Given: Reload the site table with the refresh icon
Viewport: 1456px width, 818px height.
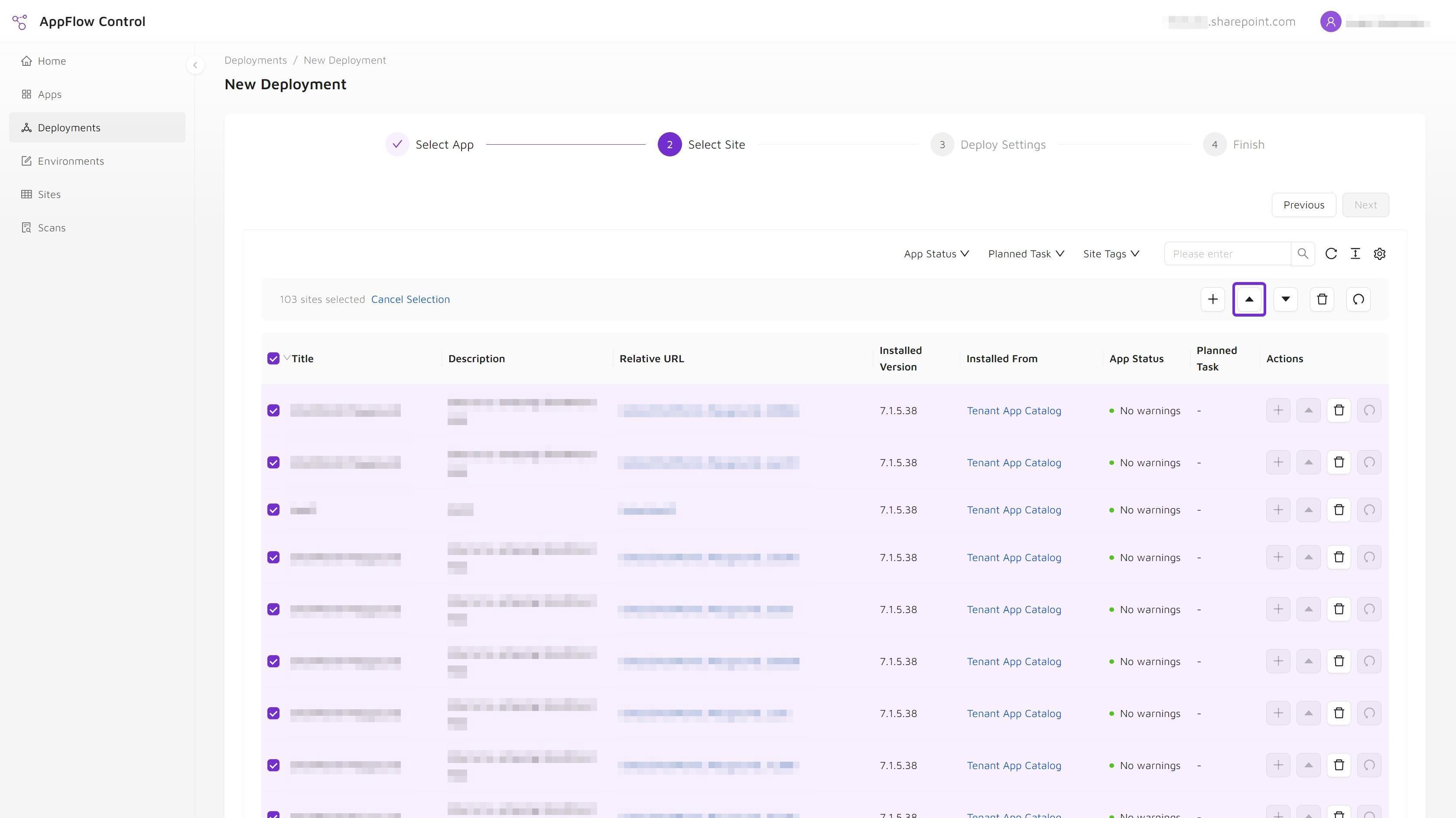Looking at the screenshot, I should pos(1331,254).
